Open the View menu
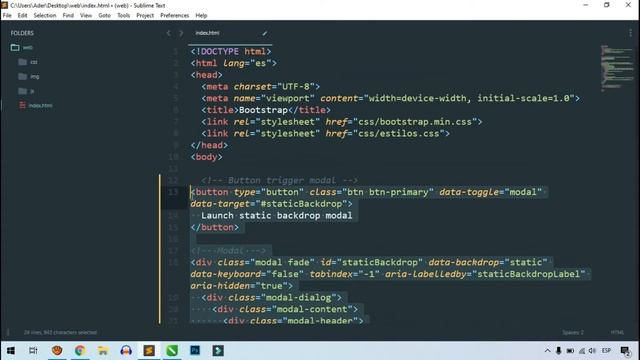Viewport: 640px width, 360px height. [x=86, y=16]
